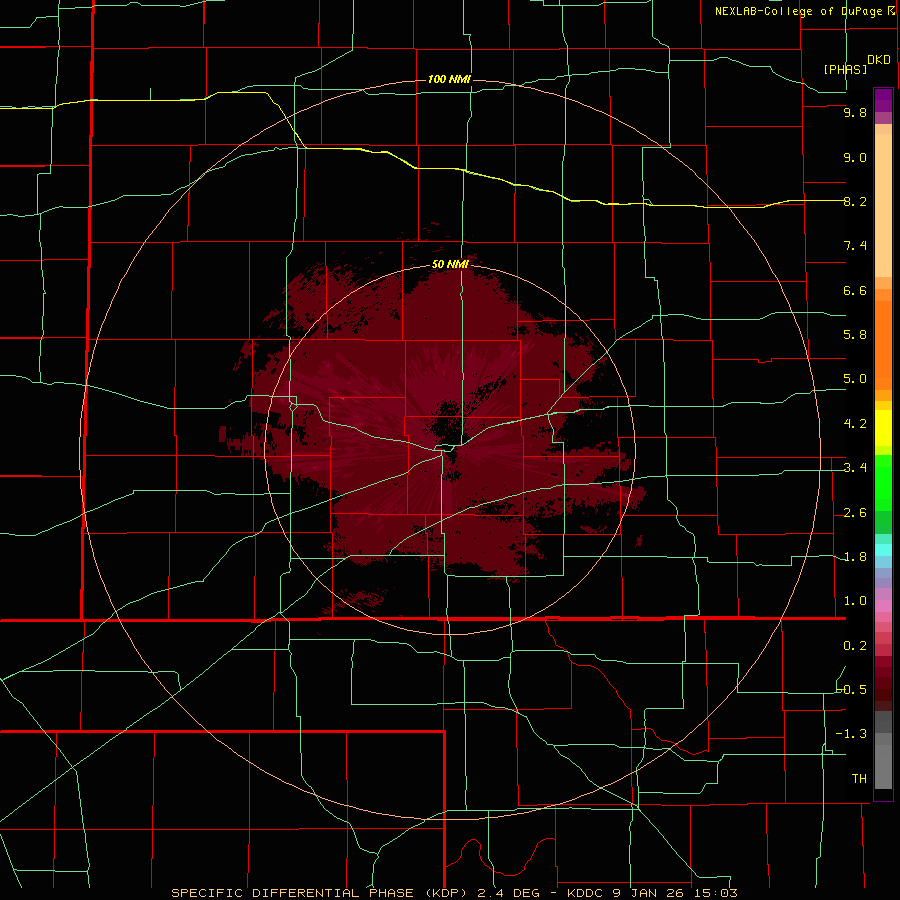This screenshot has width=900, height=900.
Task: Select the 6.6 legend value
Action: (855, 290)
